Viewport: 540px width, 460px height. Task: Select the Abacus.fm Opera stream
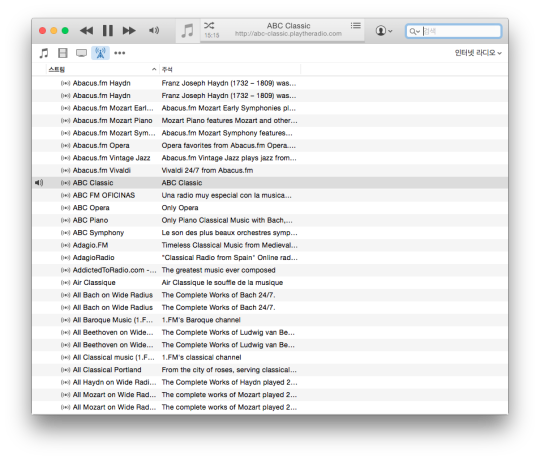[270, 145]
